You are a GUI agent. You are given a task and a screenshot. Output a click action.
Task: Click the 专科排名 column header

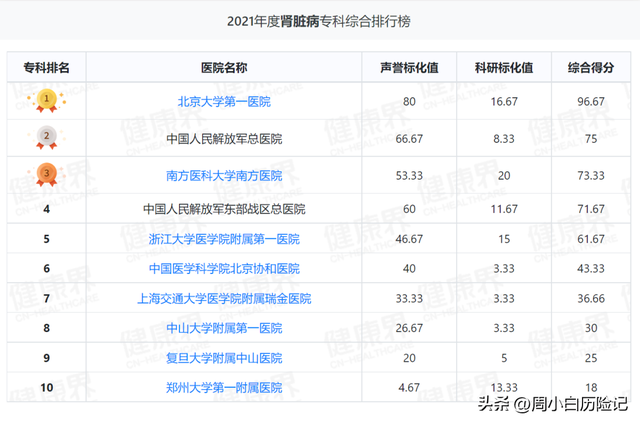coord(47,67)
